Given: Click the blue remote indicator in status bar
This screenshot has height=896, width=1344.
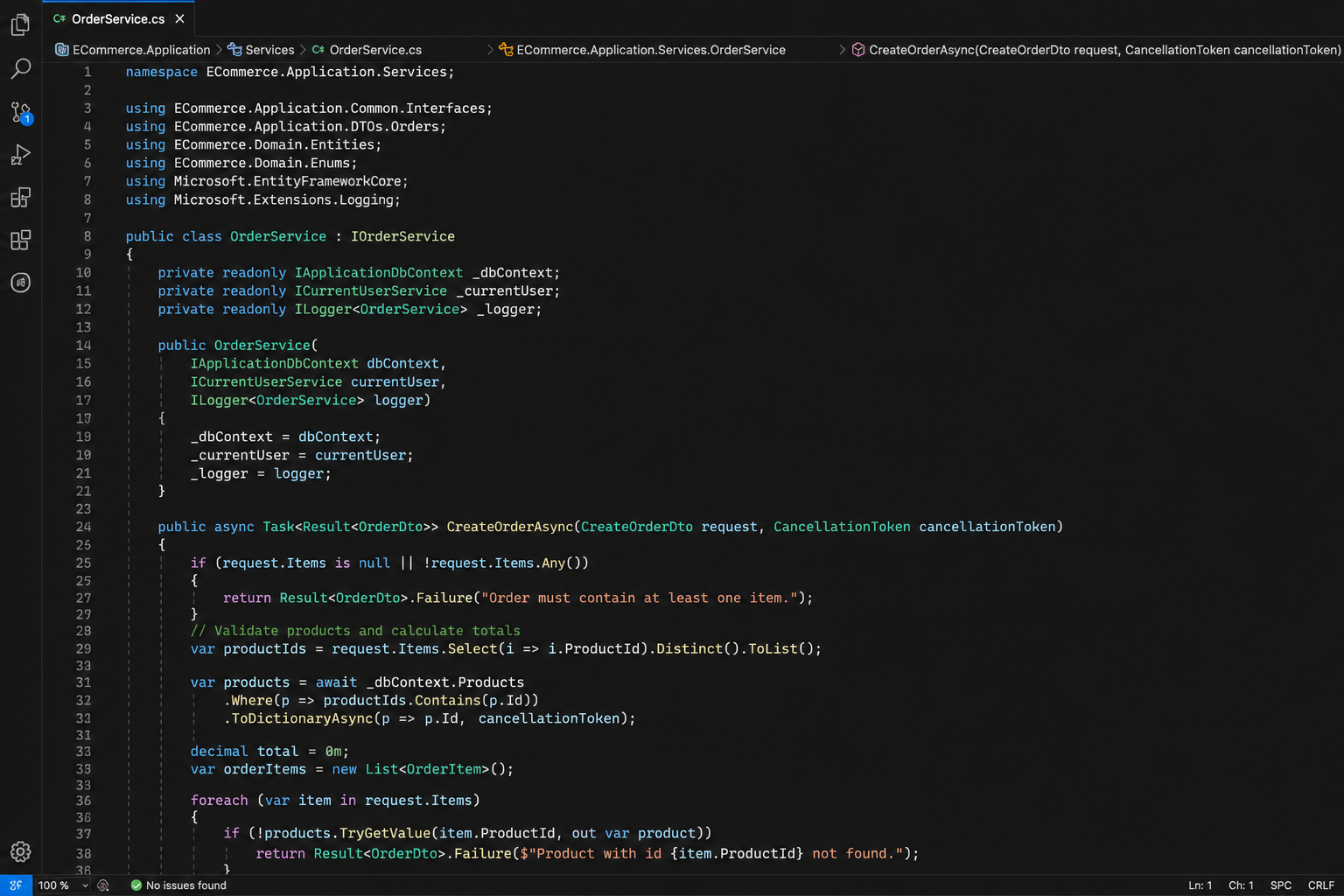Looking at the screenshot, I should coord(16,885).
